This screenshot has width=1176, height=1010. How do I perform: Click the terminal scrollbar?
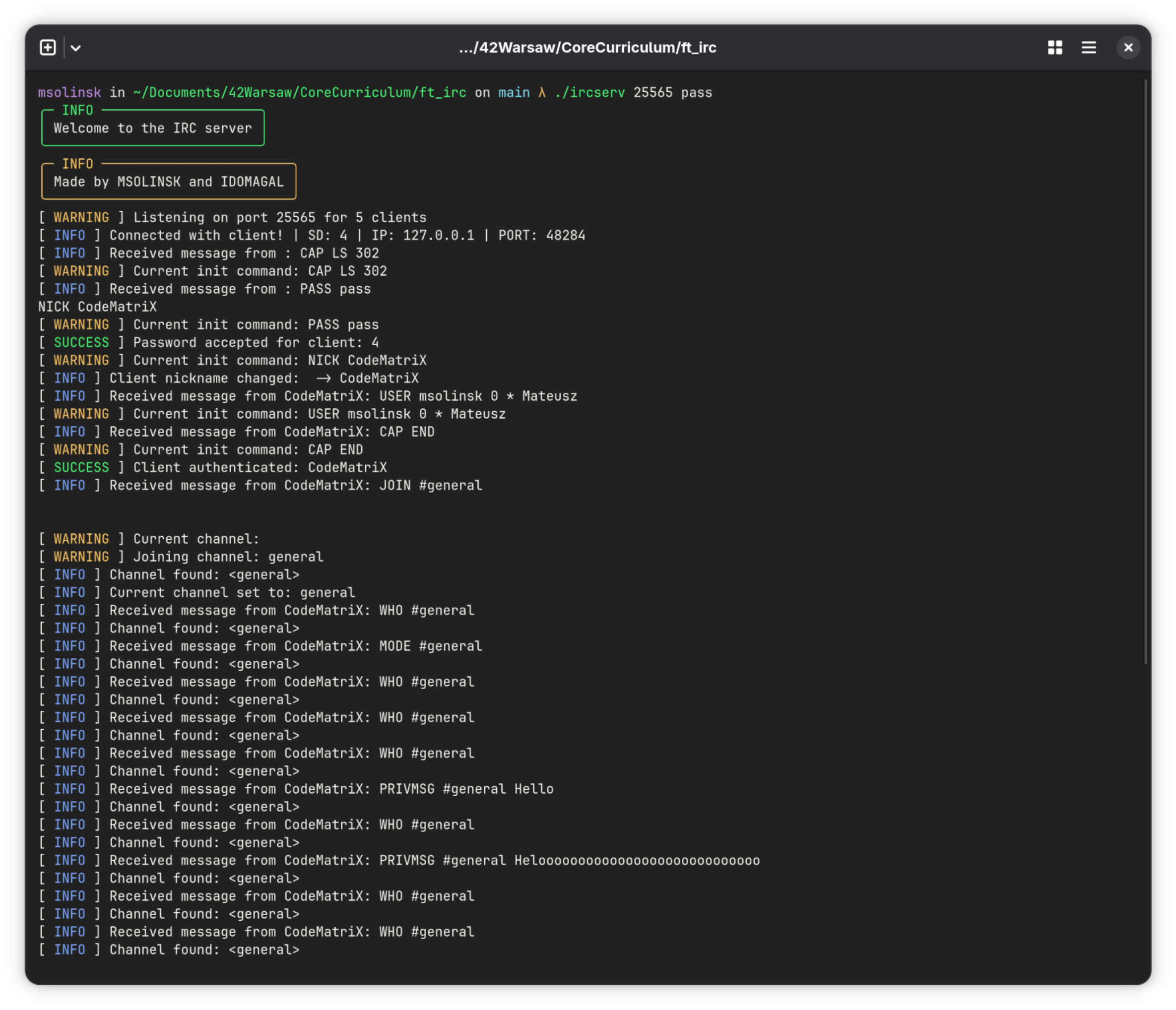coord(1146,372)
